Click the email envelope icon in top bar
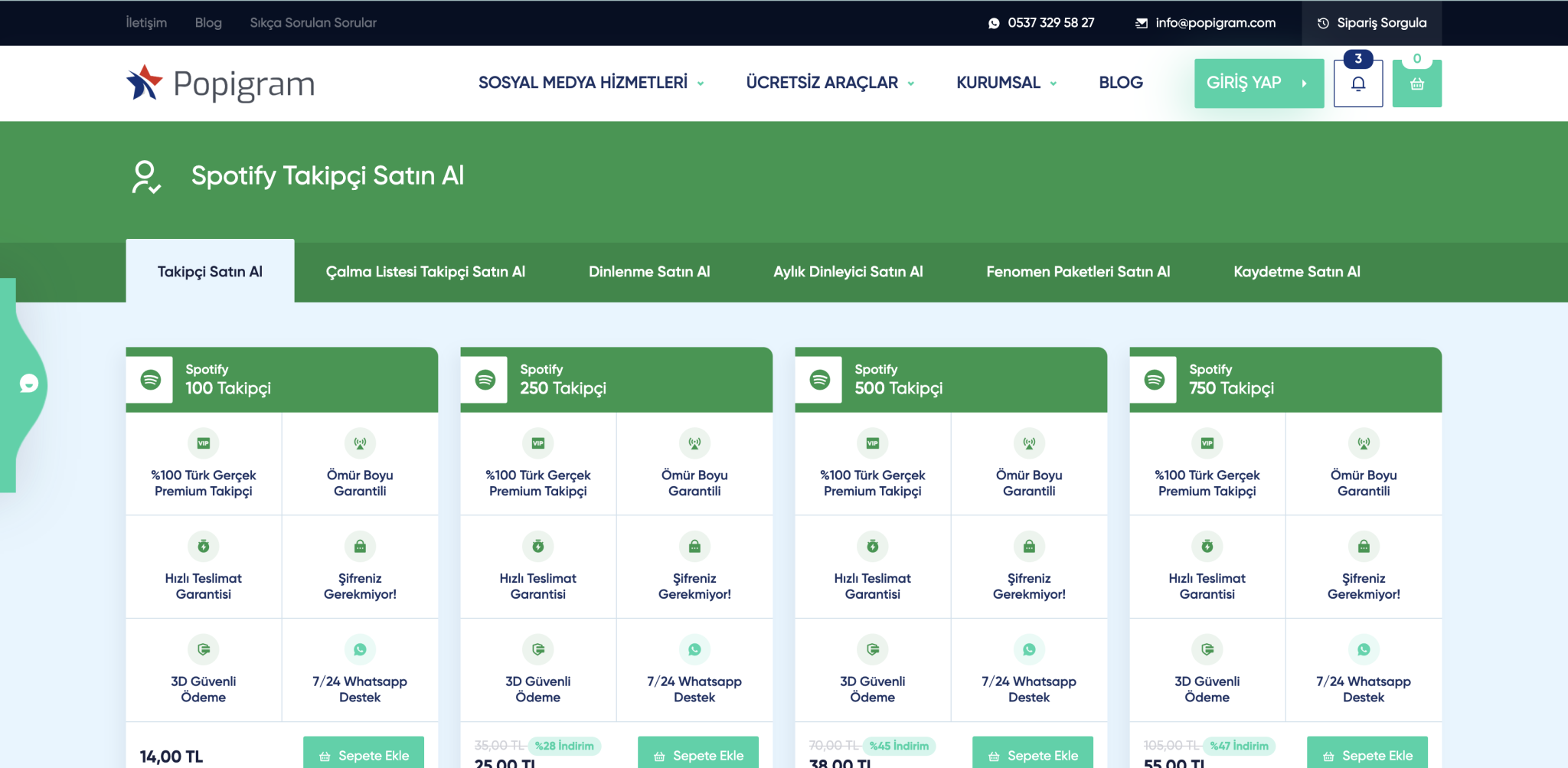 (1141, 23)
